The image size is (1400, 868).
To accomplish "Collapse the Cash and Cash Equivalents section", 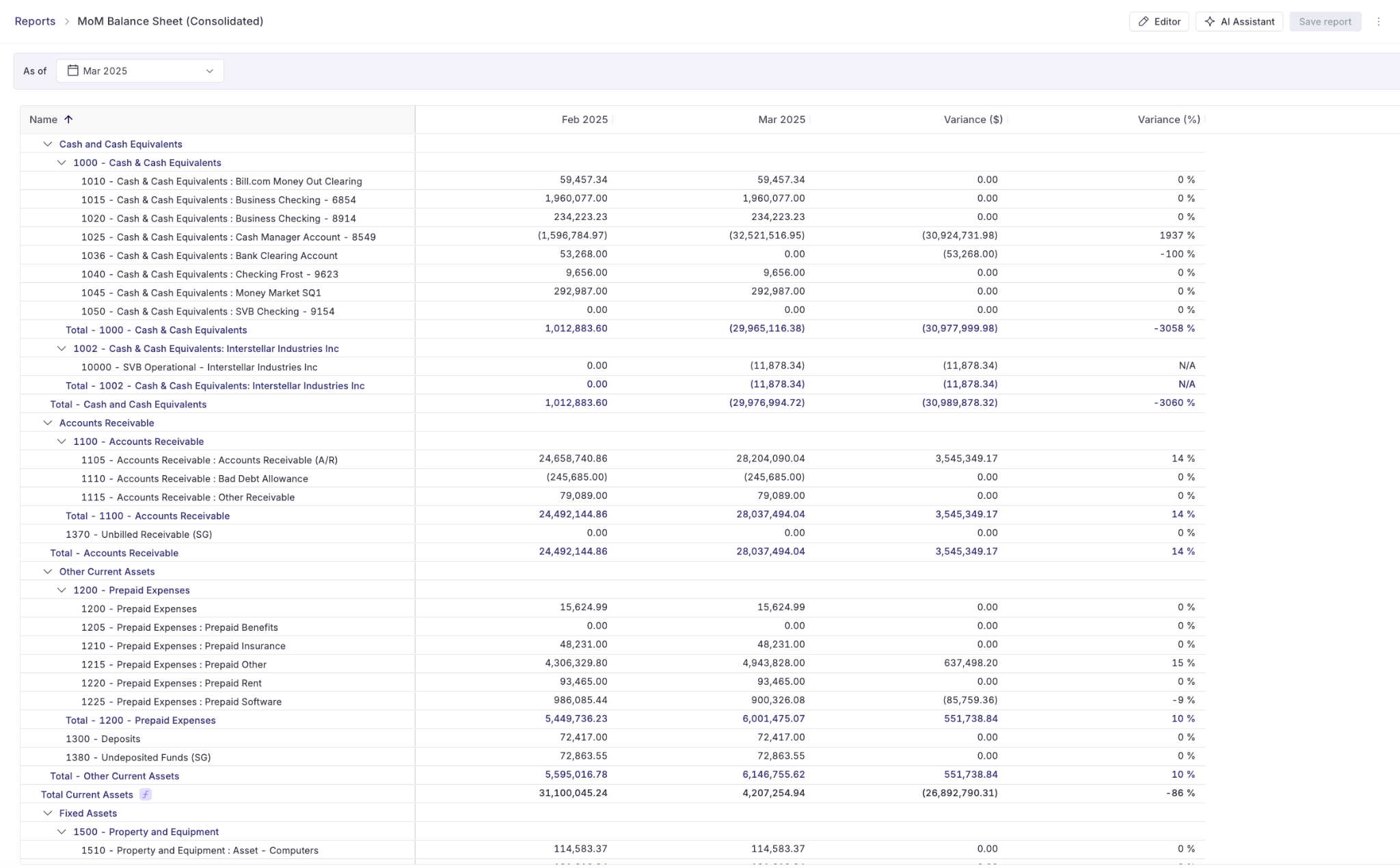I will click(x=48, y=144).
